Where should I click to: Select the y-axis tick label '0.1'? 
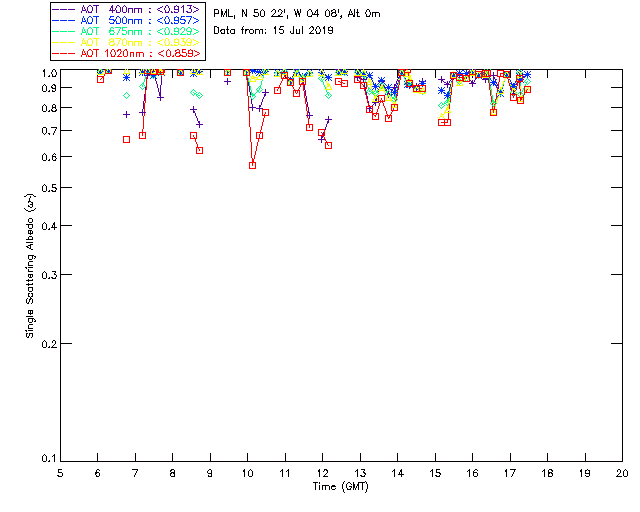49,459
